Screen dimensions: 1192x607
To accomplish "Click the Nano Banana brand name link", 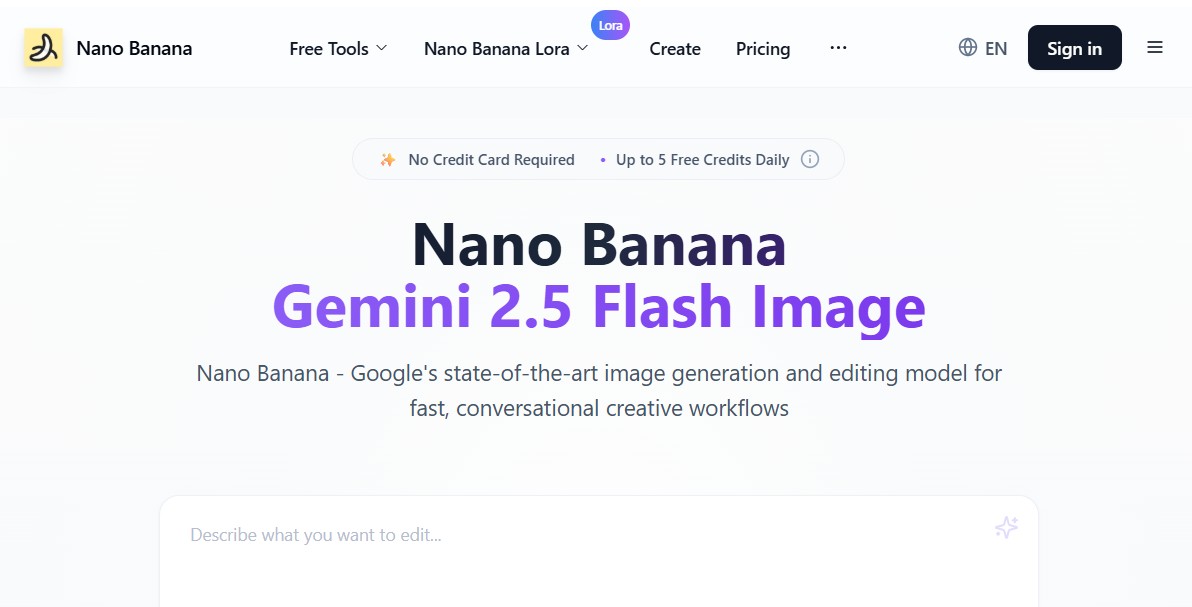I will coord(134,48).
